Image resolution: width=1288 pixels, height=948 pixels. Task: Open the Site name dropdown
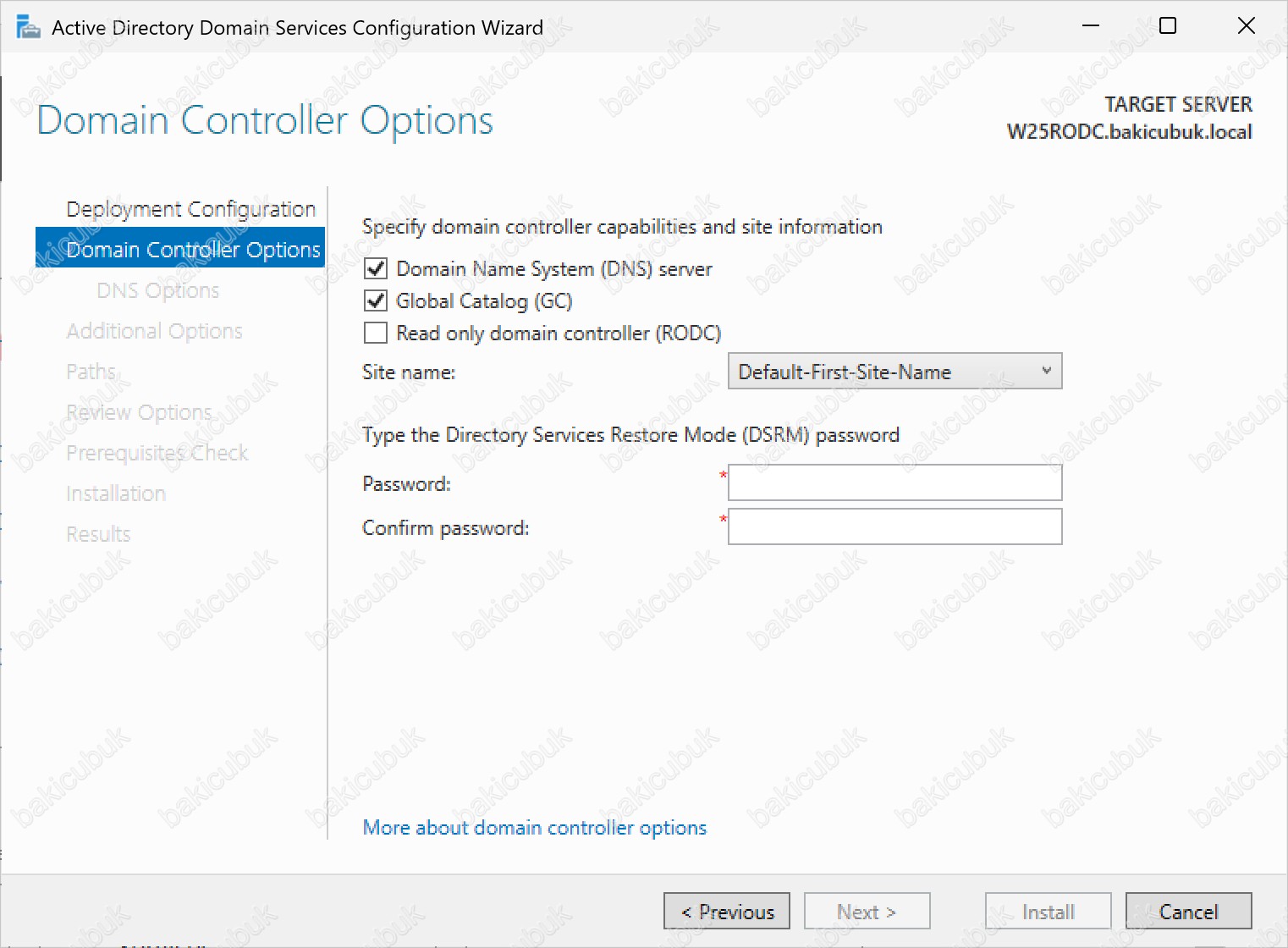click(x=894, y=372)
